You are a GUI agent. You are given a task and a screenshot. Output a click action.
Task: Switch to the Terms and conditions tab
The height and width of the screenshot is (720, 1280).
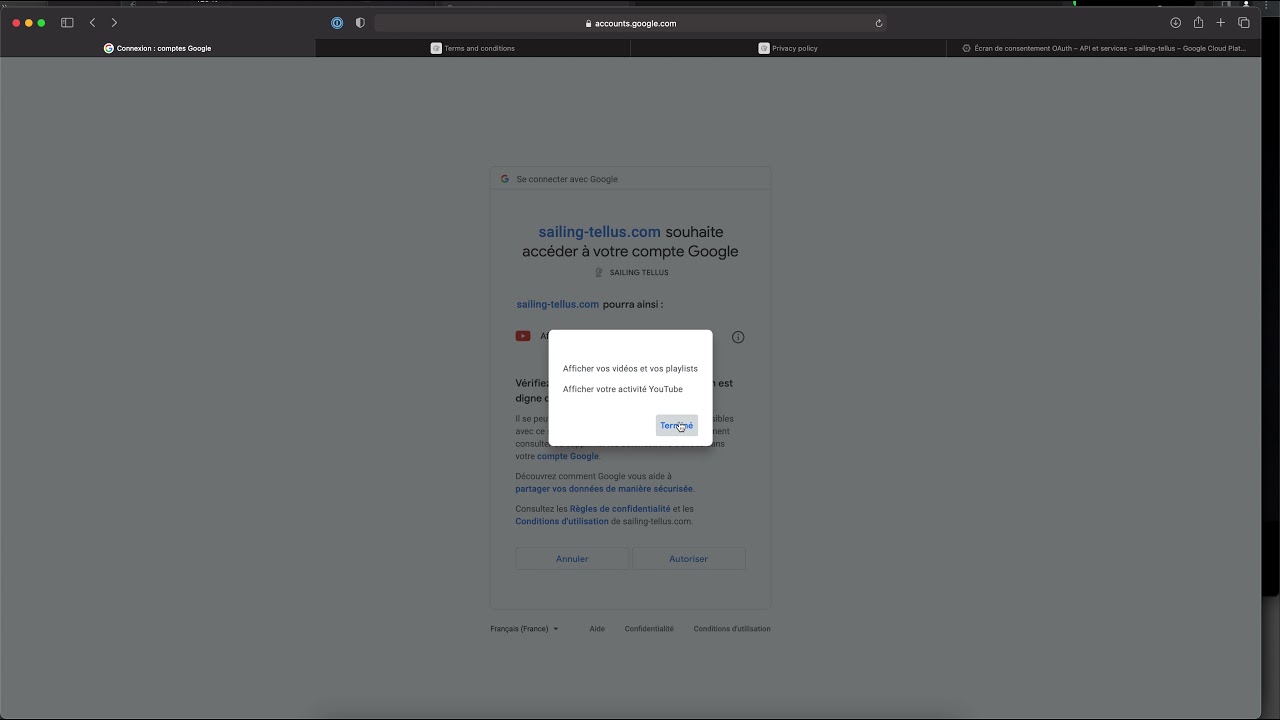473,48
